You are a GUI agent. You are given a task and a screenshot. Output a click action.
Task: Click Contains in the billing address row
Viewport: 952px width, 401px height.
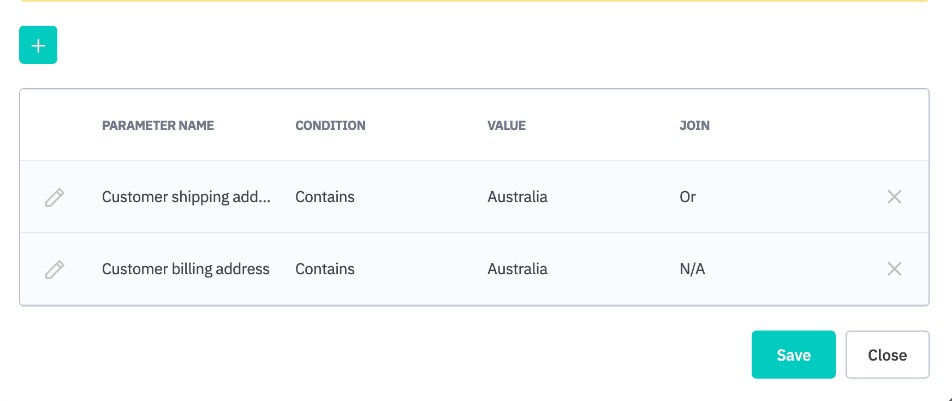[x=325, y=269]
